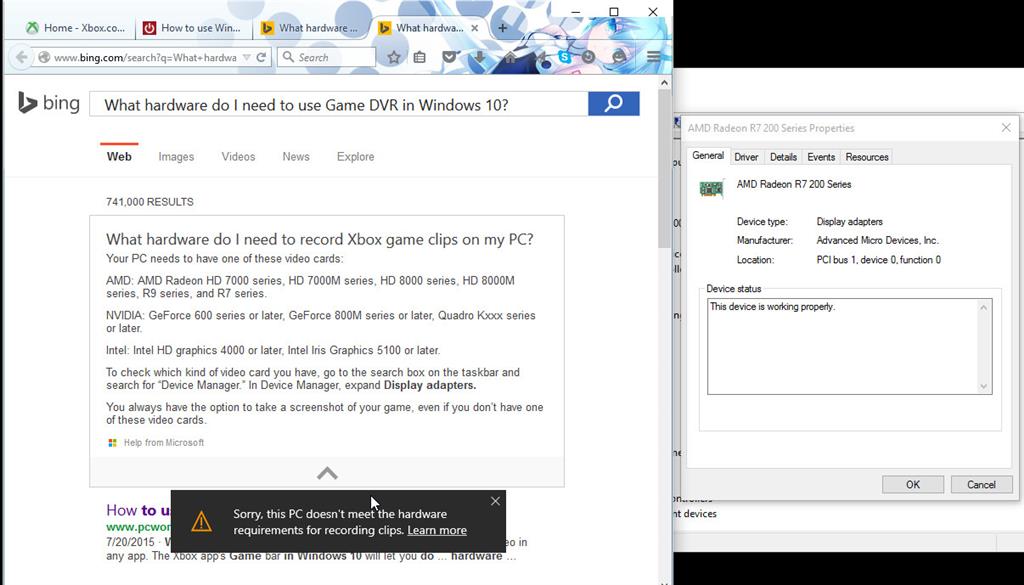The image size is (1024, 585).
Task: Click 'PCI bus 1, device 0, function 0' text
Action: [878, 260]
